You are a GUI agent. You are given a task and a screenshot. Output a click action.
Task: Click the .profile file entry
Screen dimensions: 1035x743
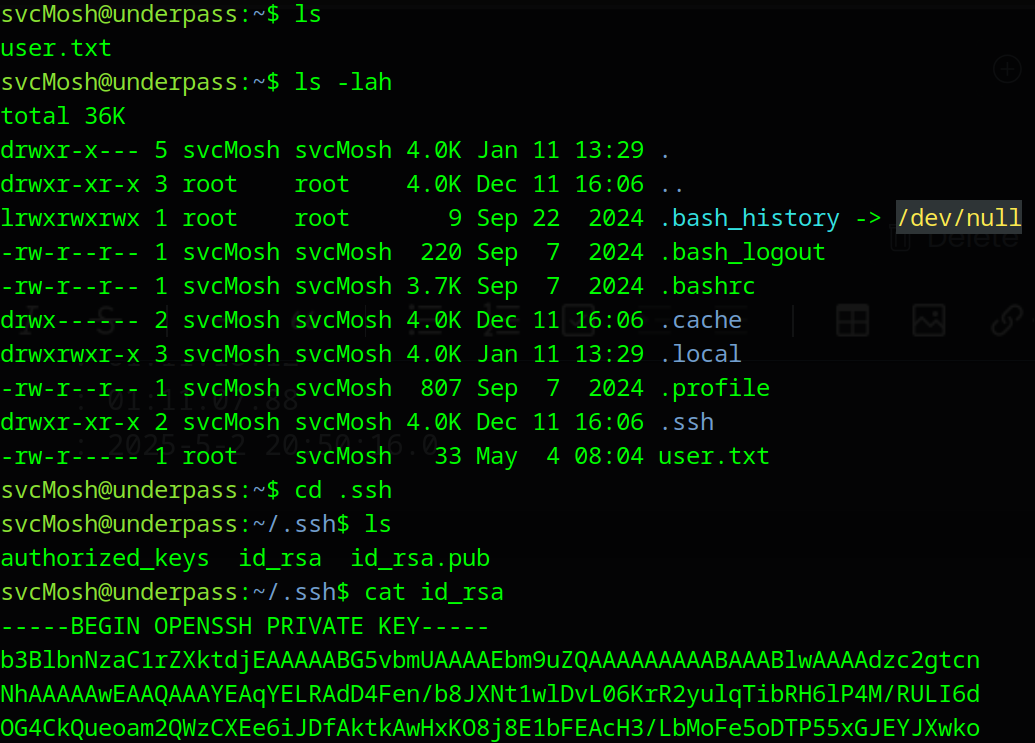tap(715, 387)
